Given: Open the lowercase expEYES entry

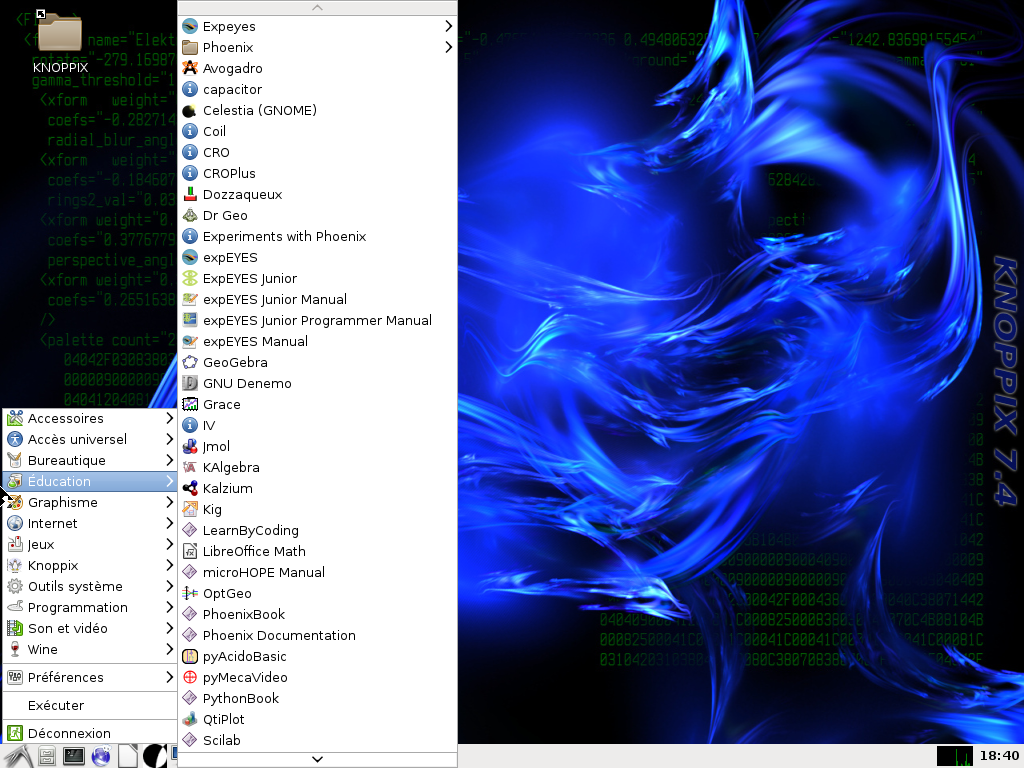Looking at the screenshot, I should click(x=317, y=257).
